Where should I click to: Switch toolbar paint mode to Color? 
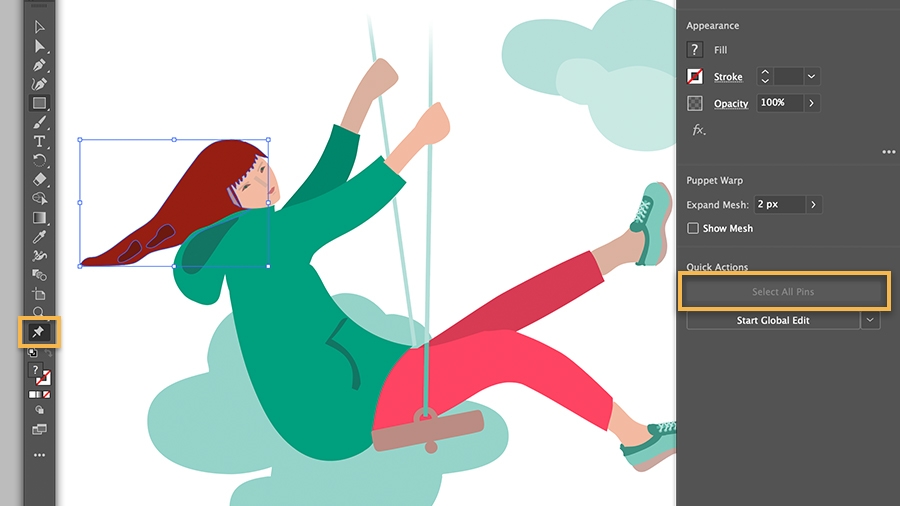(x=32, y=395)
